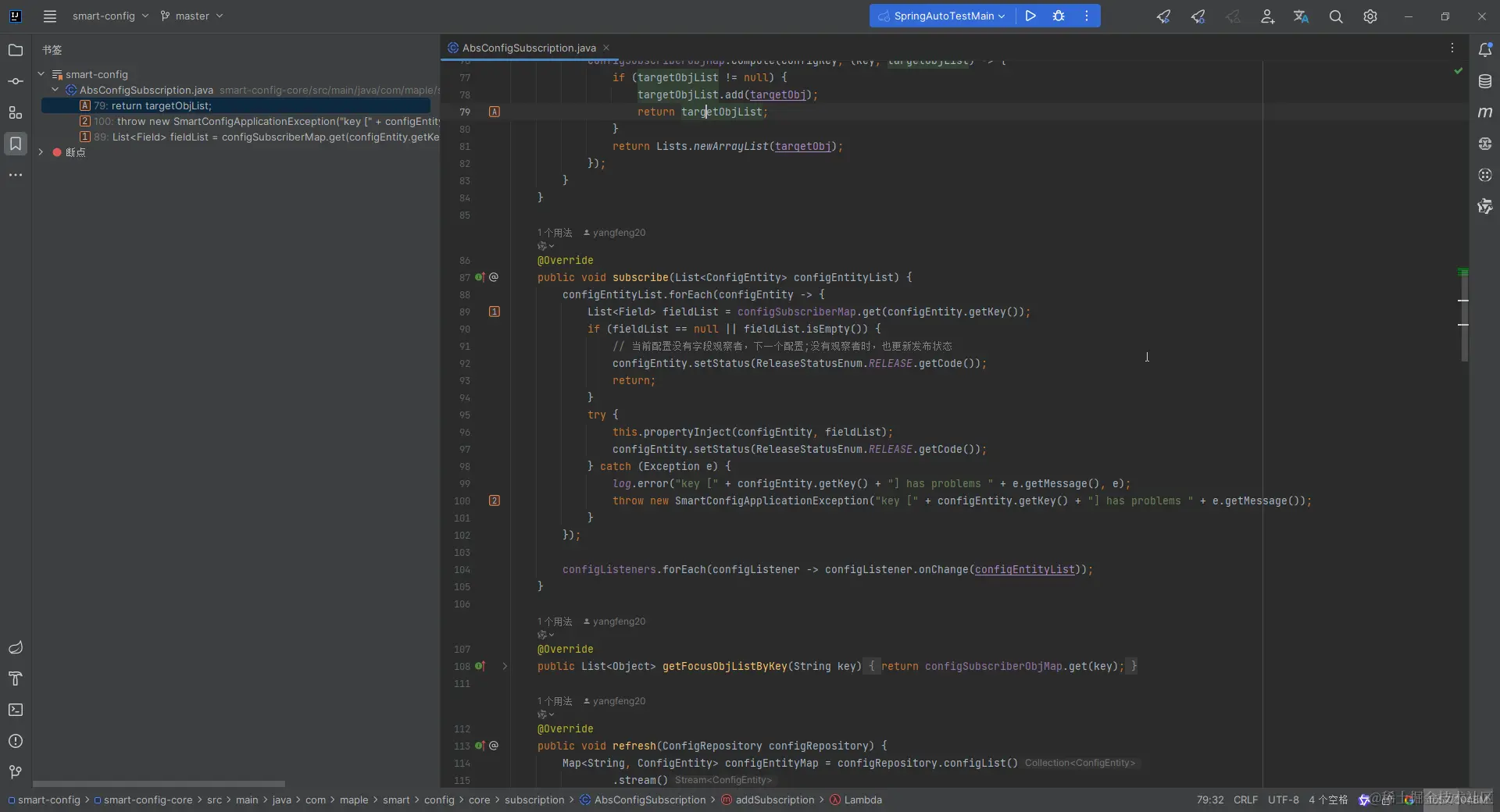Close AbsConfigSubscription.java tab
The width and height of the screenshot is (1500, 812).
[x=606, y=48]
